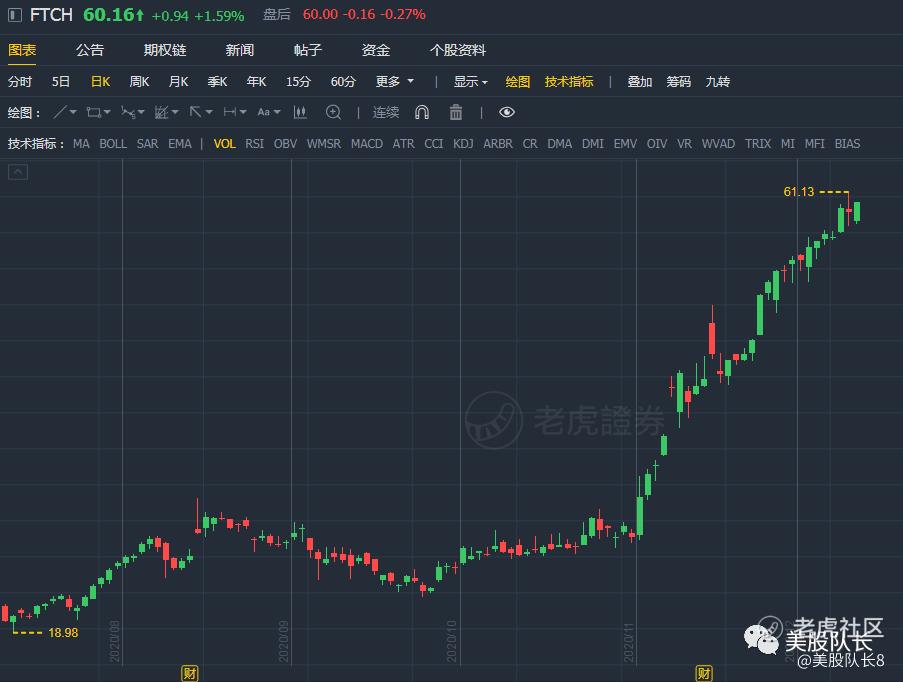Viewport: 903px width, 682px height.
Task: Click the candlestick style icon
Action: pyautogui.click(x=300, y=112)
